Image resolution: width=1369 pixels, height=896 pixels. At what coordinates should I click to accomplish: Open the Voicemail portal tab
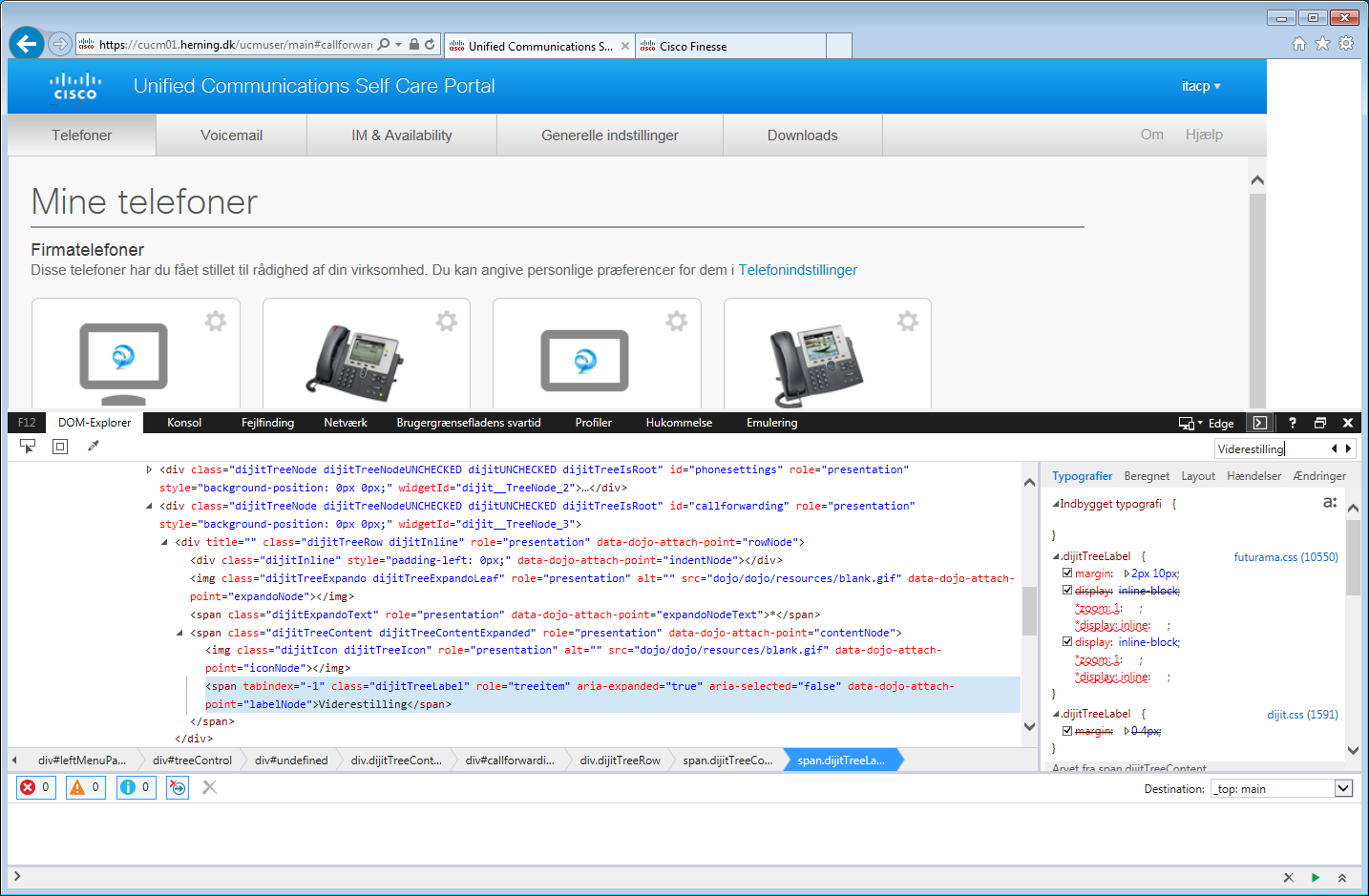click(231, 135)
